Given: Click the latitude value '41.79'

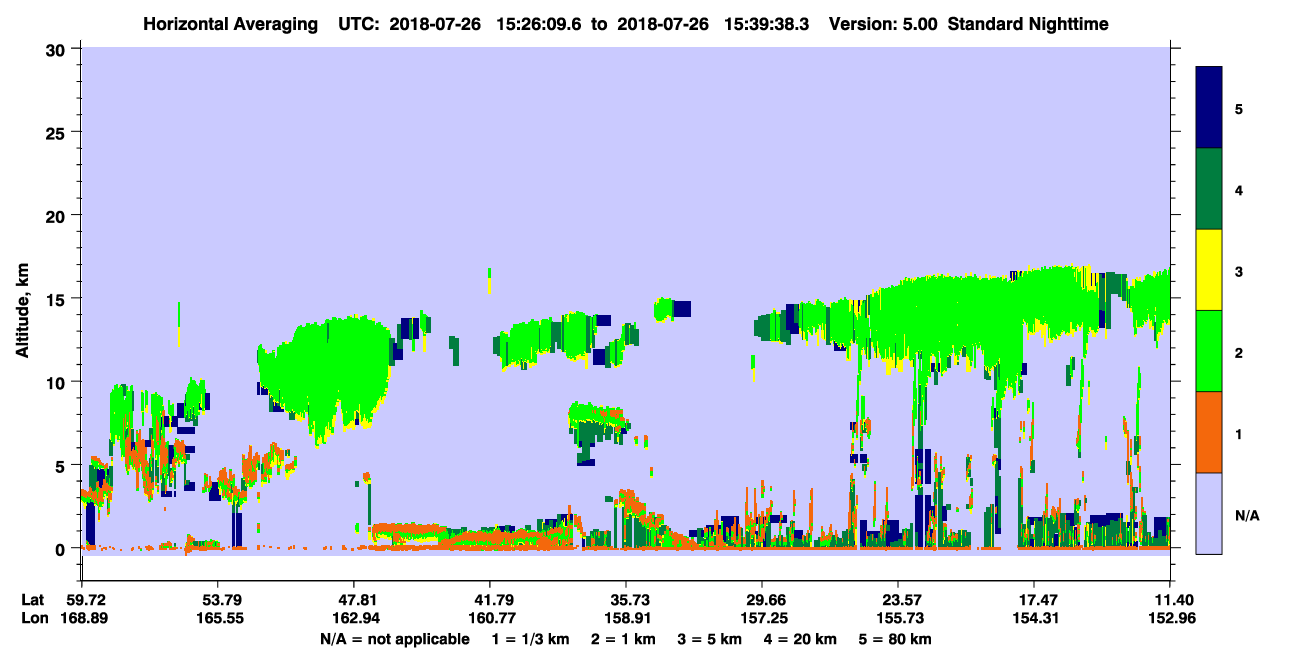Looking at the screenshot, I should (490, 600).
